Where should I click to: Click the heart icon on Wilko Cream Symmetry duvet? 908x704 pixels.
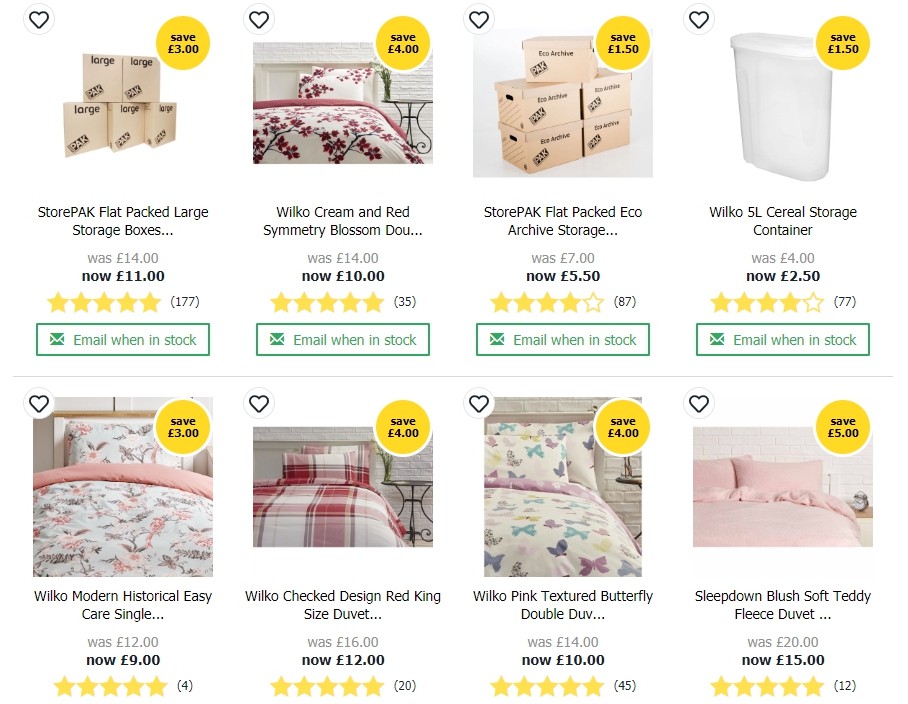coord(259,19)
